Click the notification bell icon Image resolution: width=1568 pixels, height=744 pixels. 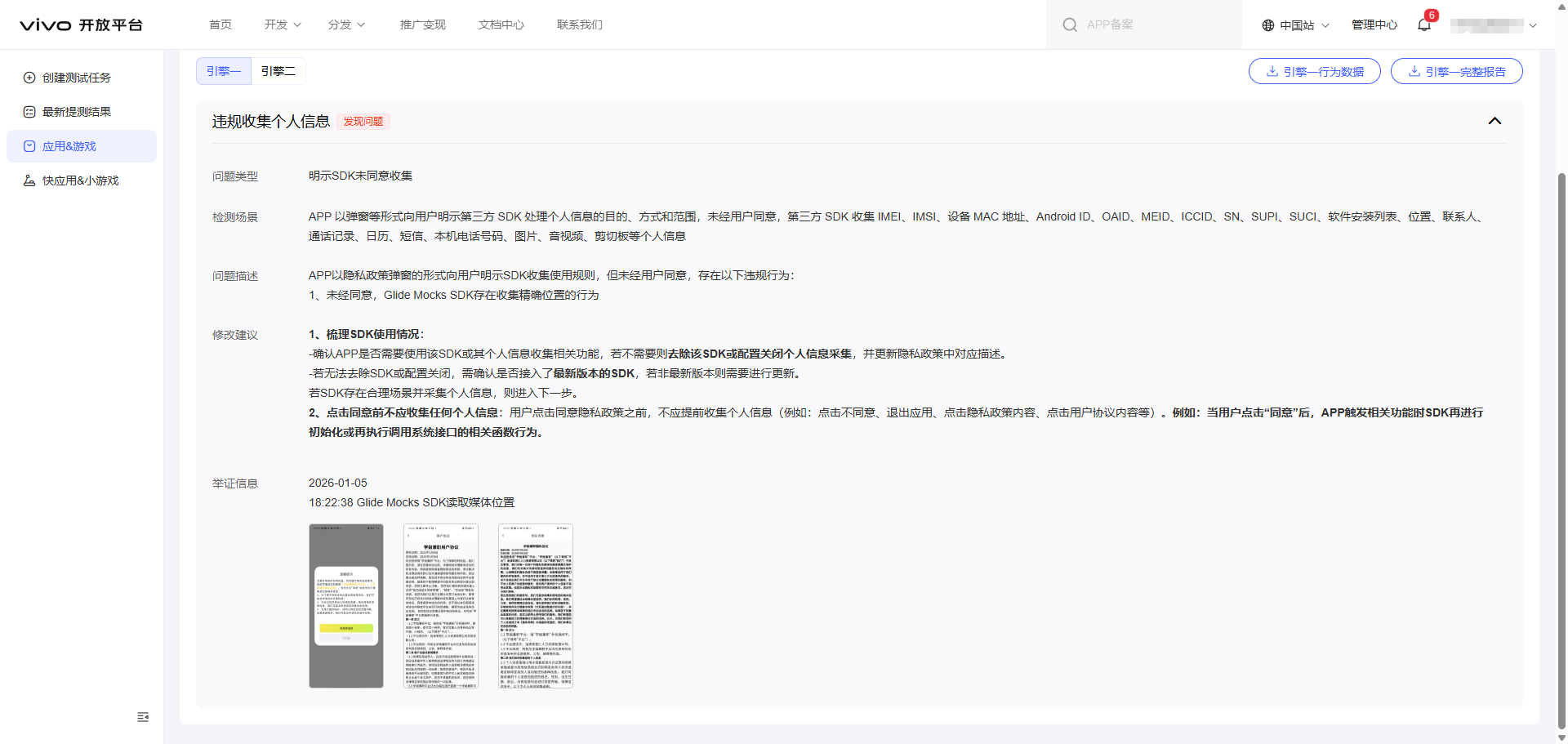coord(1424,25)
